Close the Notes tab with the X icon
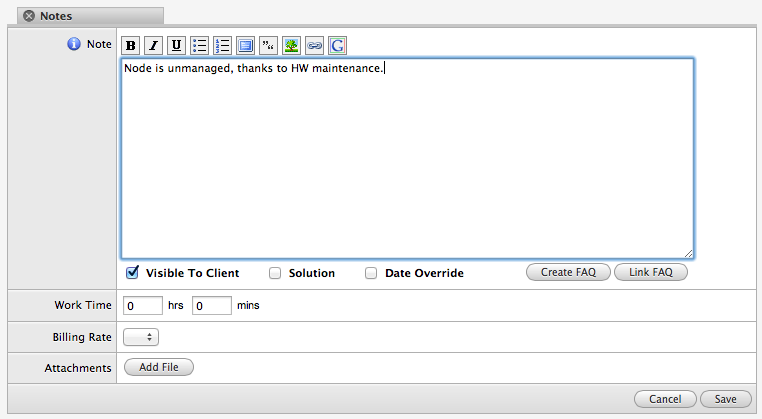Image resolution: width=762 pixels, height=419 pixels. point(29,16)
